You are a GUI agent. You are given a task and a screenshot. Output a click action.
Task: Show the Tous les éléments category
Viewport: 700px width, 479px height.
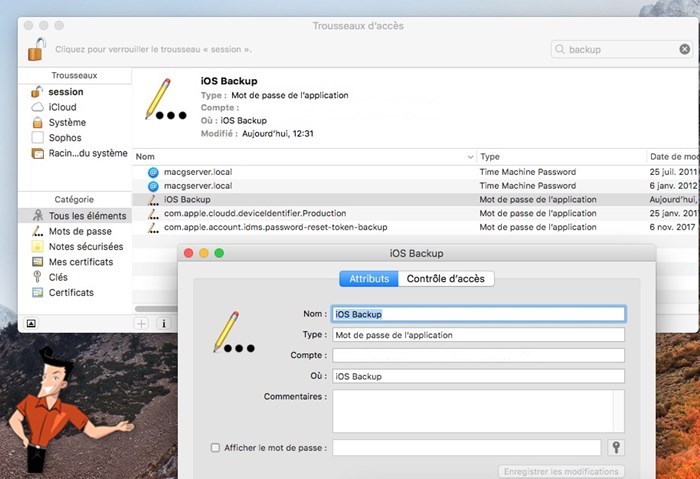75,216
